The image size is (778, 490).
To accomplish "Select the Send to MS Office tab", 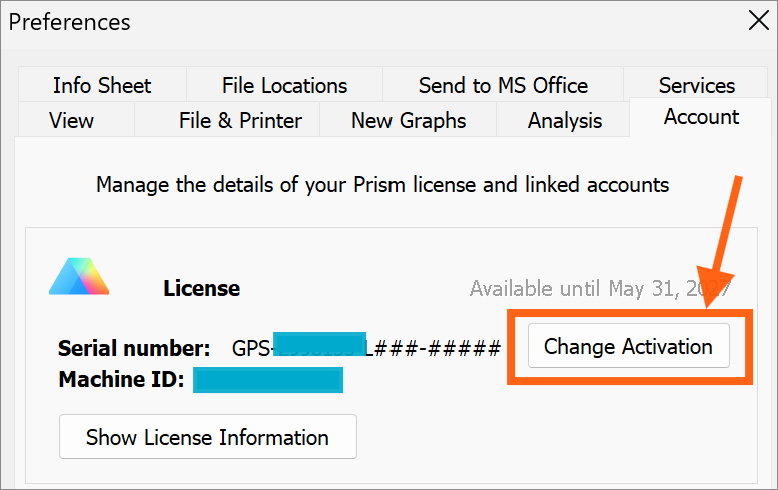I will [x=503, y=86].
